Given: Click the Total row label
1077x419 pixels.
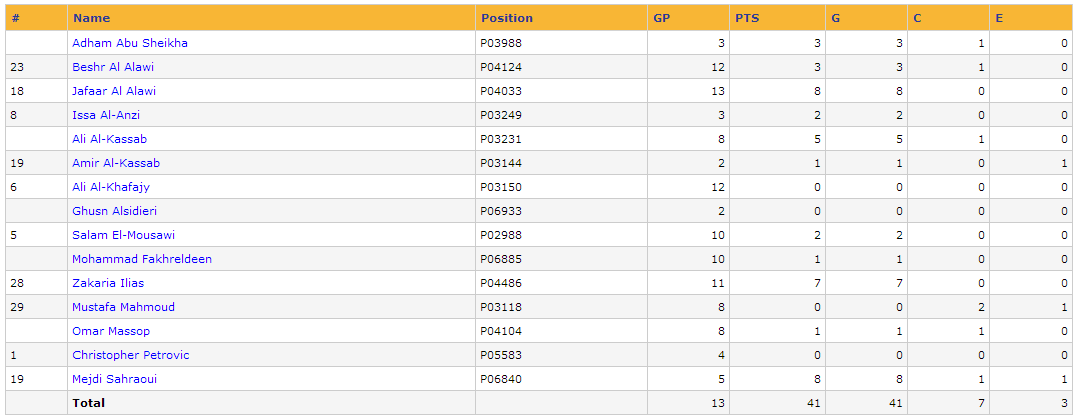Looking at the screenshot, I should click(x=89, y=403).
